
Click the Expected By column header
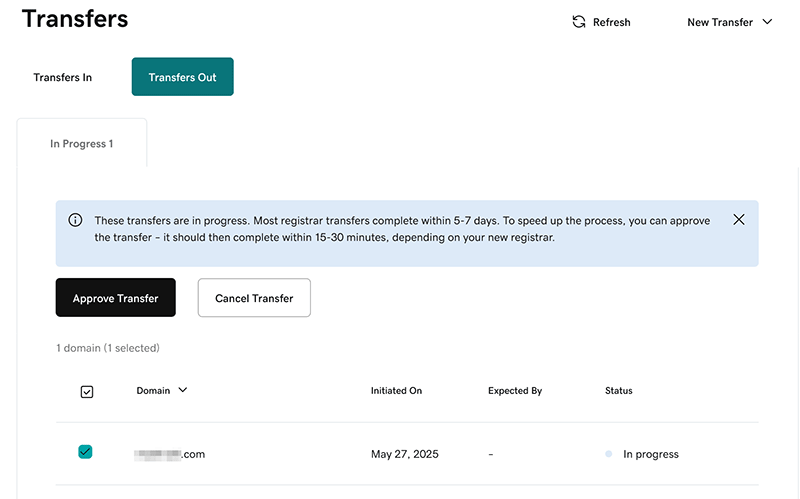pos(515,391)
